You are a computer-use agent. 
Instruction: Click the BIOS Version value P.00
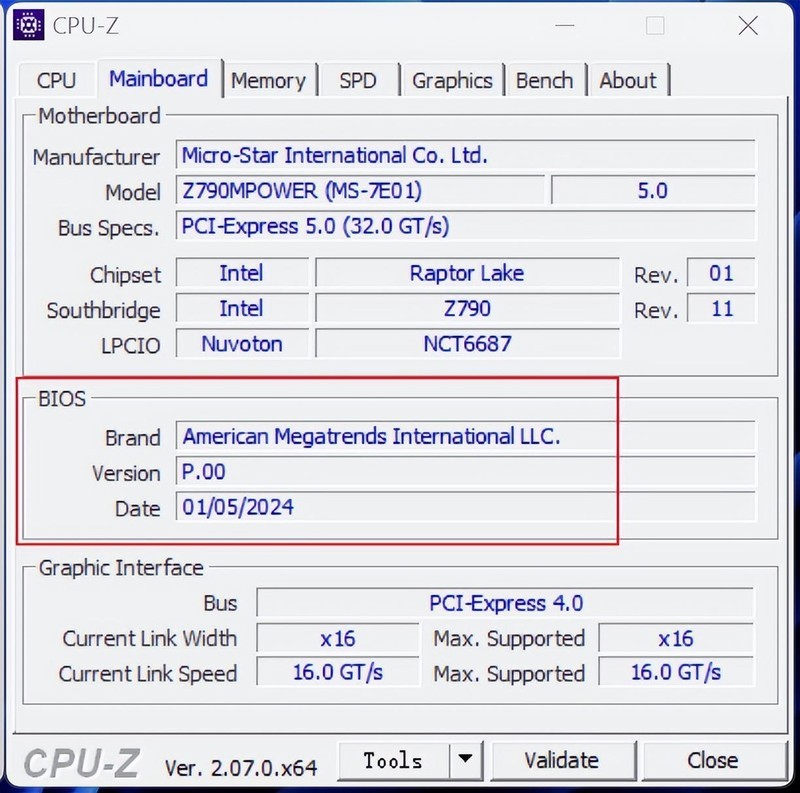coord(465,471)
